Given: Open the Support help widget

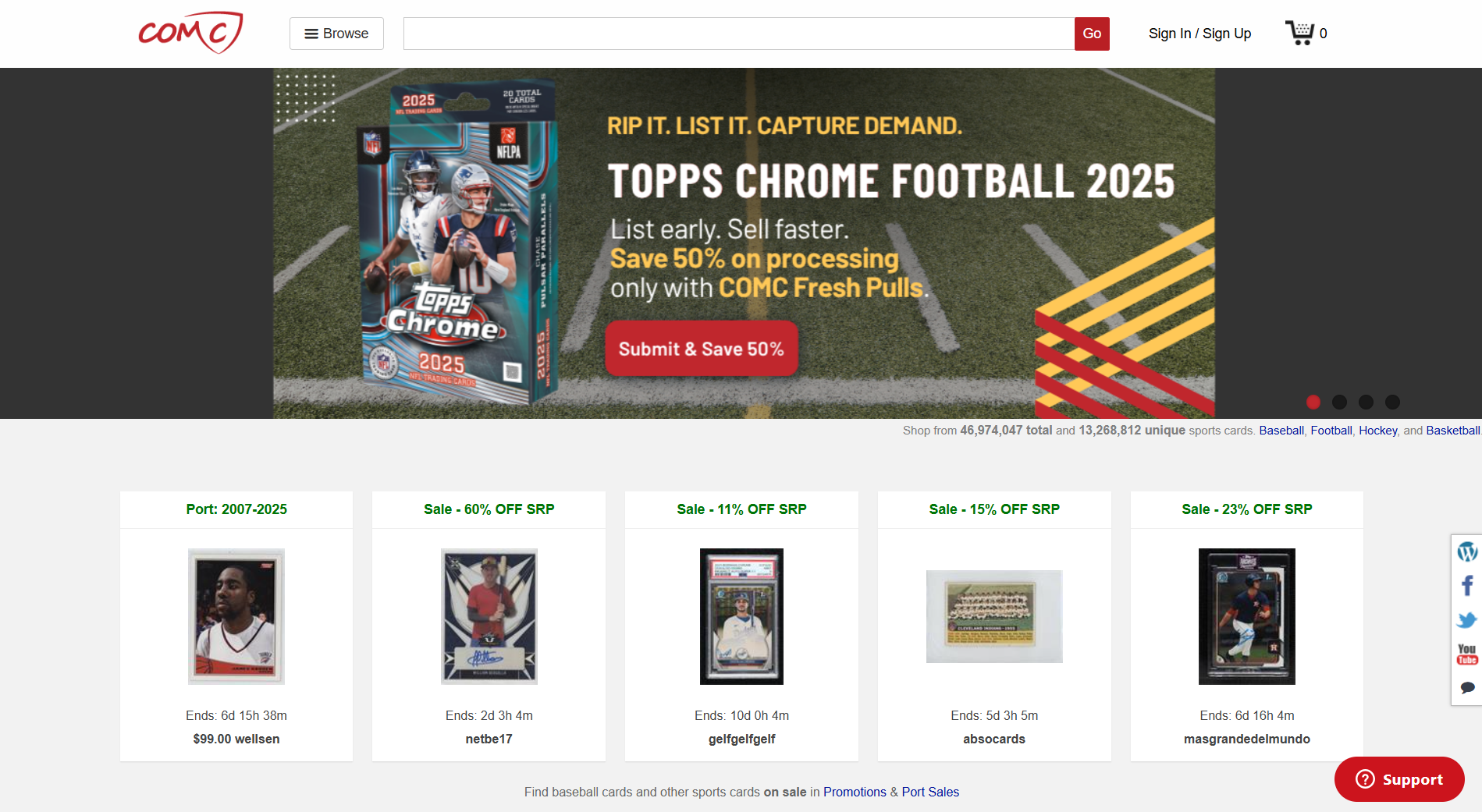Looking at the screenshot, I should point(1399,779).
